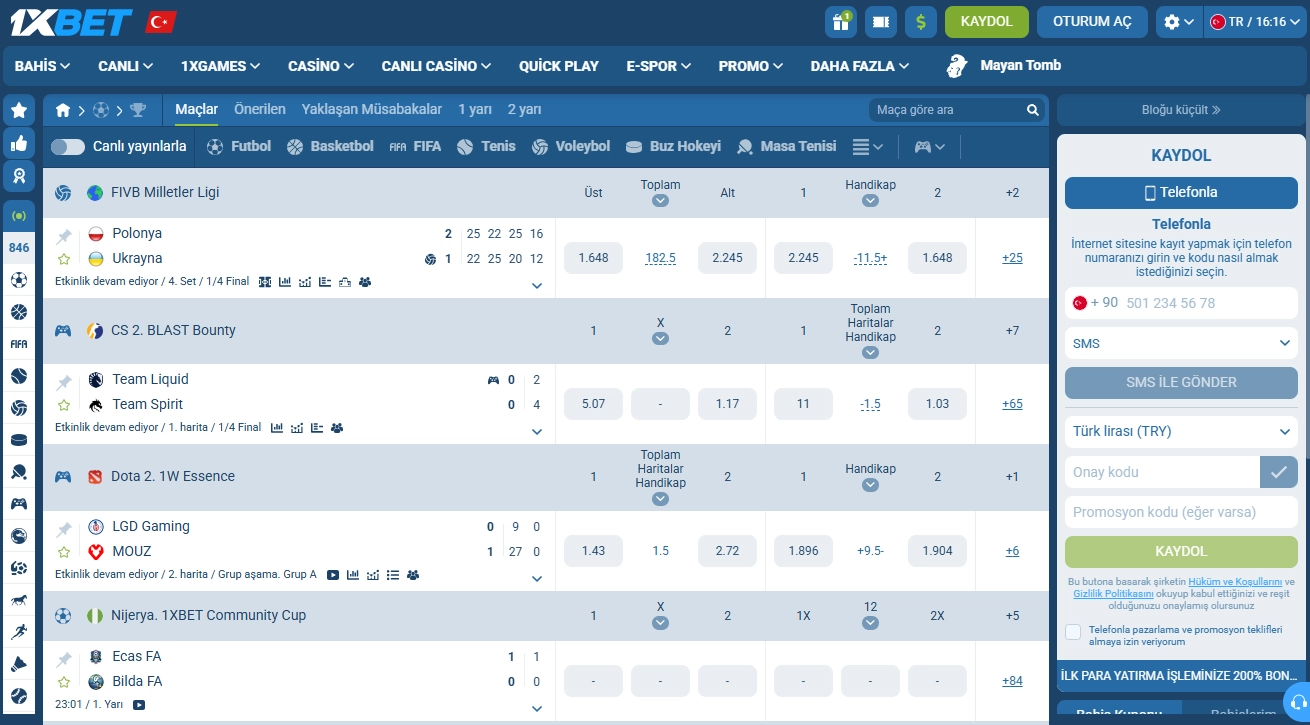Select the horse racing sidebar icon
The width and height of the screenshot is (1310, 725).
[x=19, y=600]
